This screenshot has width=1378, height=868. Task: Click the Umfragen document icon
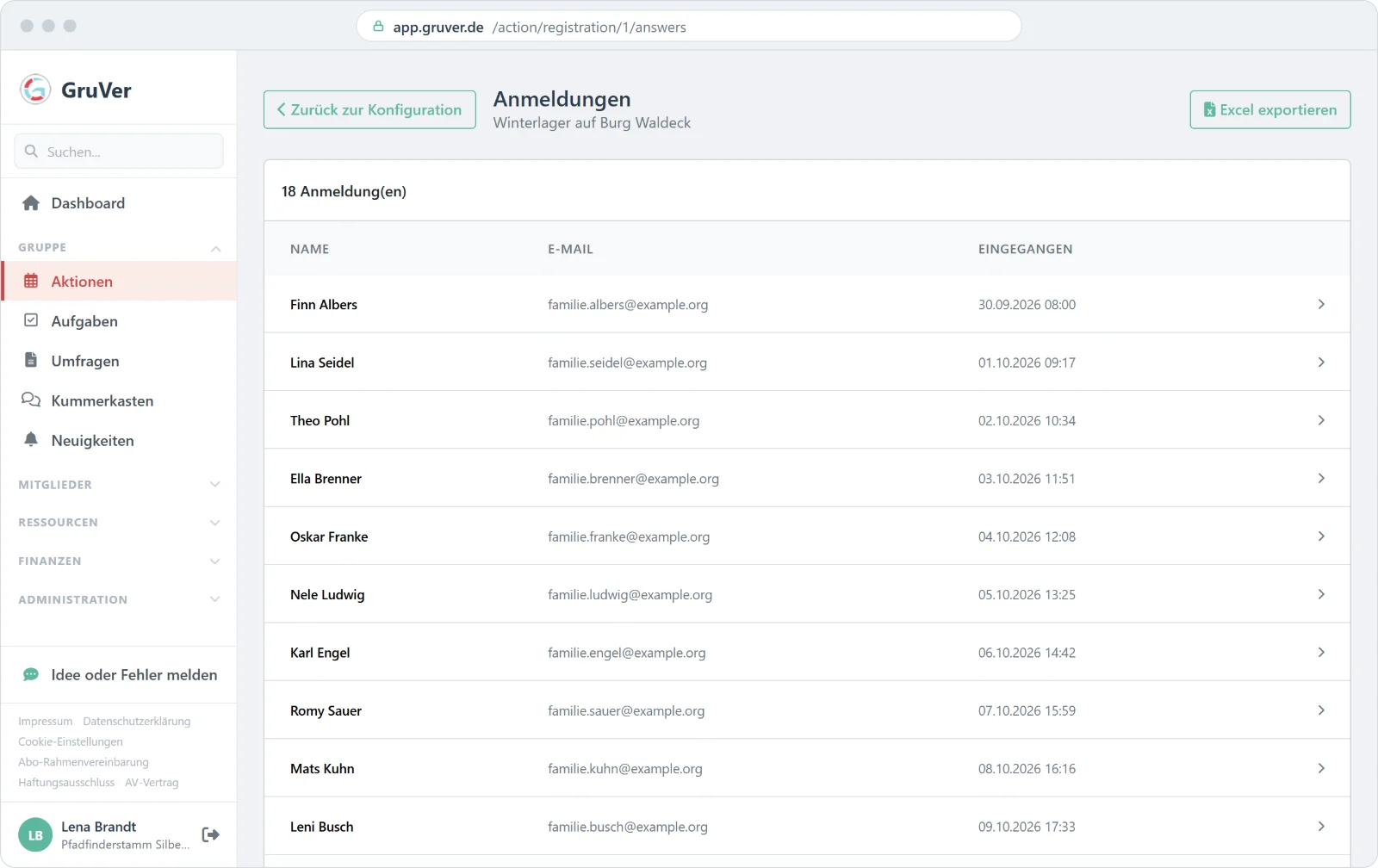tap(31, 360)
